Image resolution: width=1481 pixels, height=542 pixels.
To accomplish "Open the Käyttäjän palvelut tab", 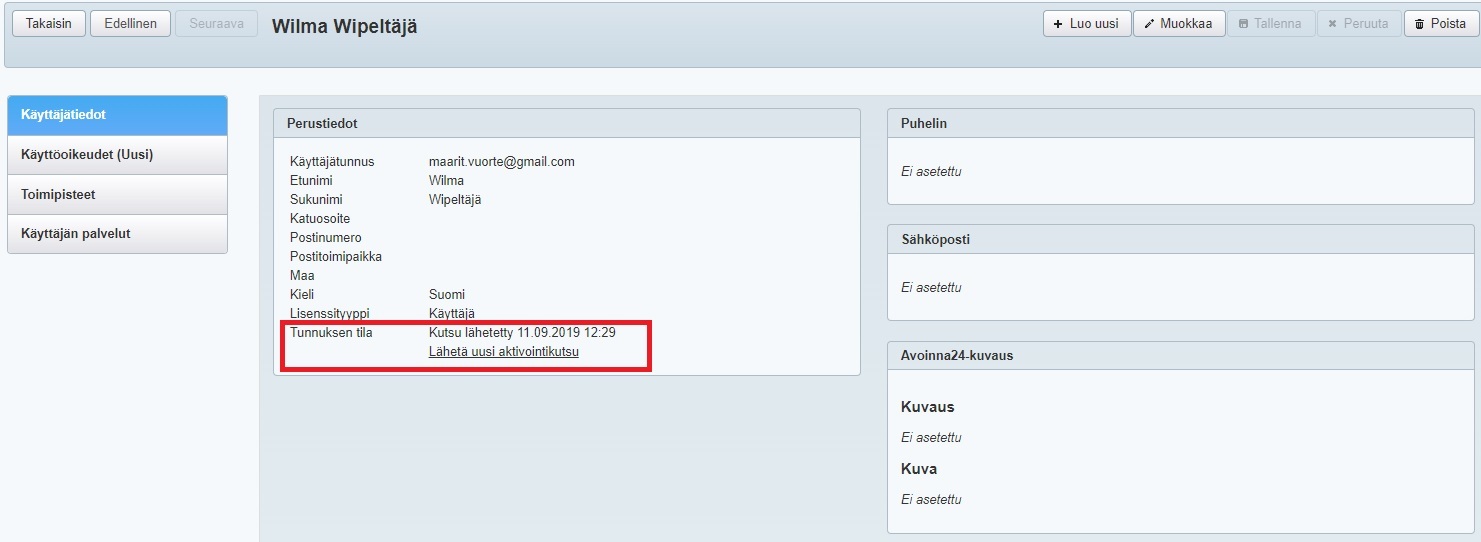I will [x=117, y=234].
